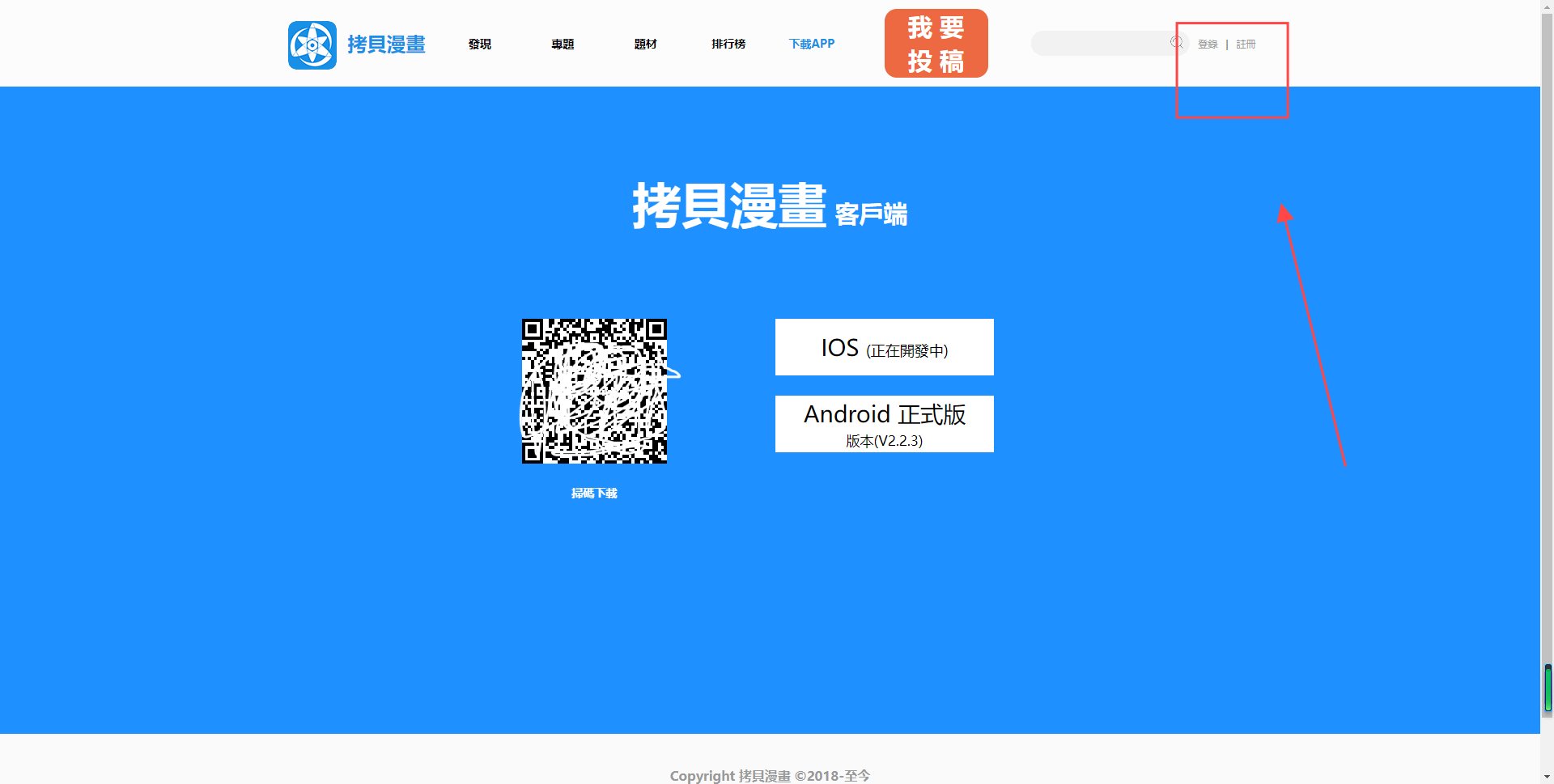The image size is (1554, 784).
Task: Click the IOS (正在開發中) button
Action: [x=885, y=347]
